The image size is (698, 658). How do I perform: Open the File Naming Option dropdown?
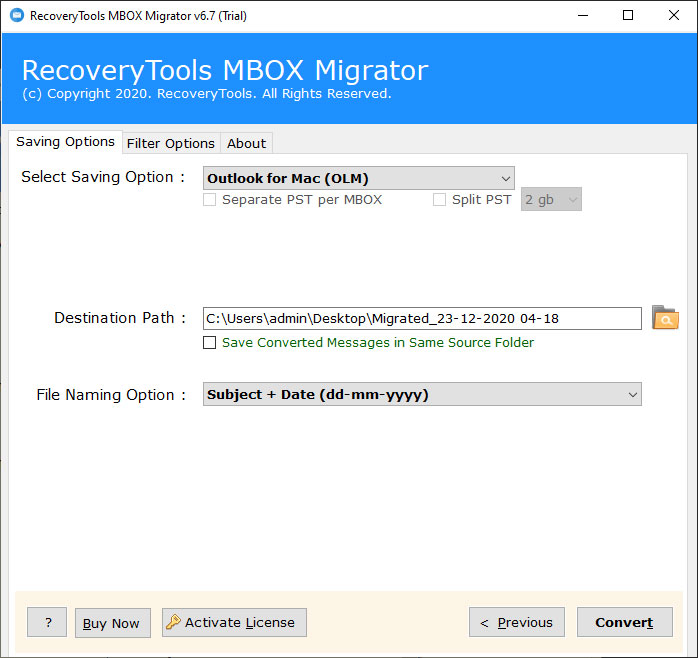(x=422, y=394)
